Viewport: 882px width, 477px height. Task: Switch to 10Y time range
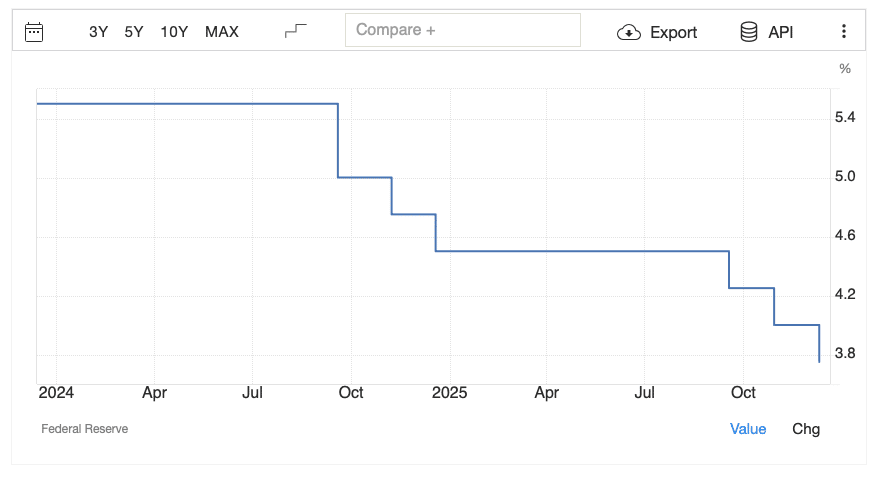click(x=174, y=32)
